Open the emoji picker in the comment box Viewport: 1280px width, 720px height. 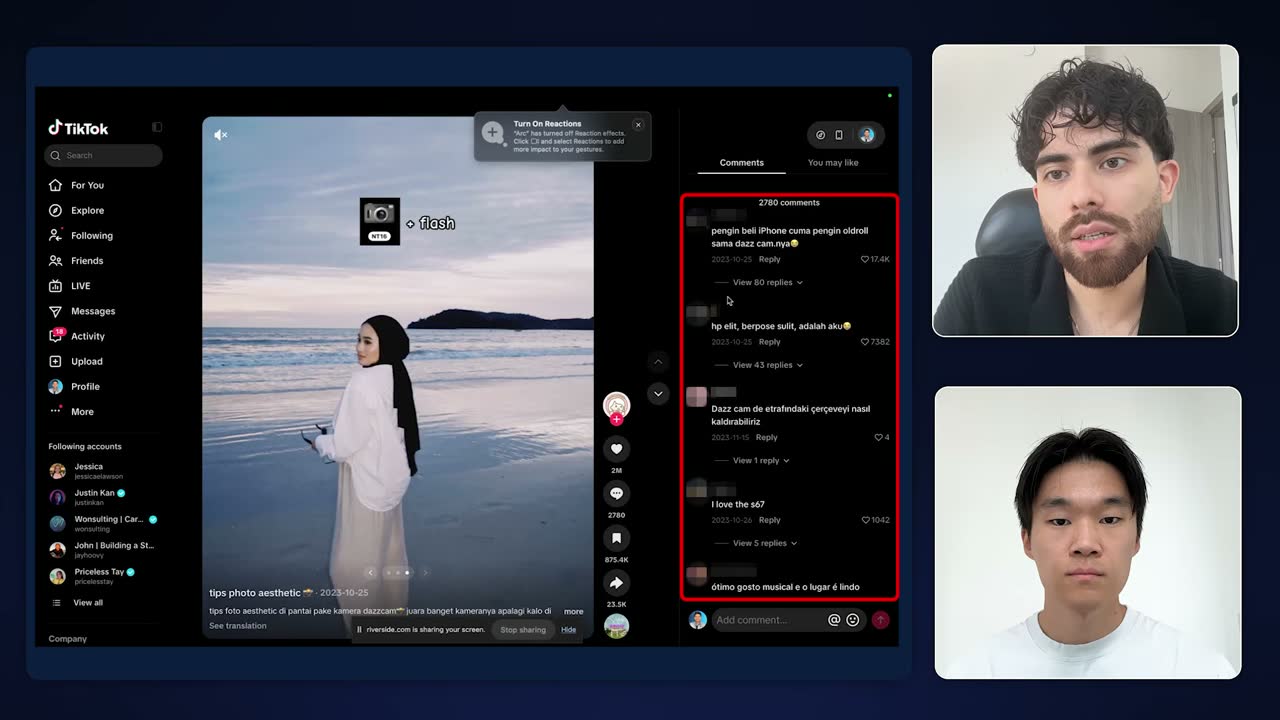[x=853, y=620]
